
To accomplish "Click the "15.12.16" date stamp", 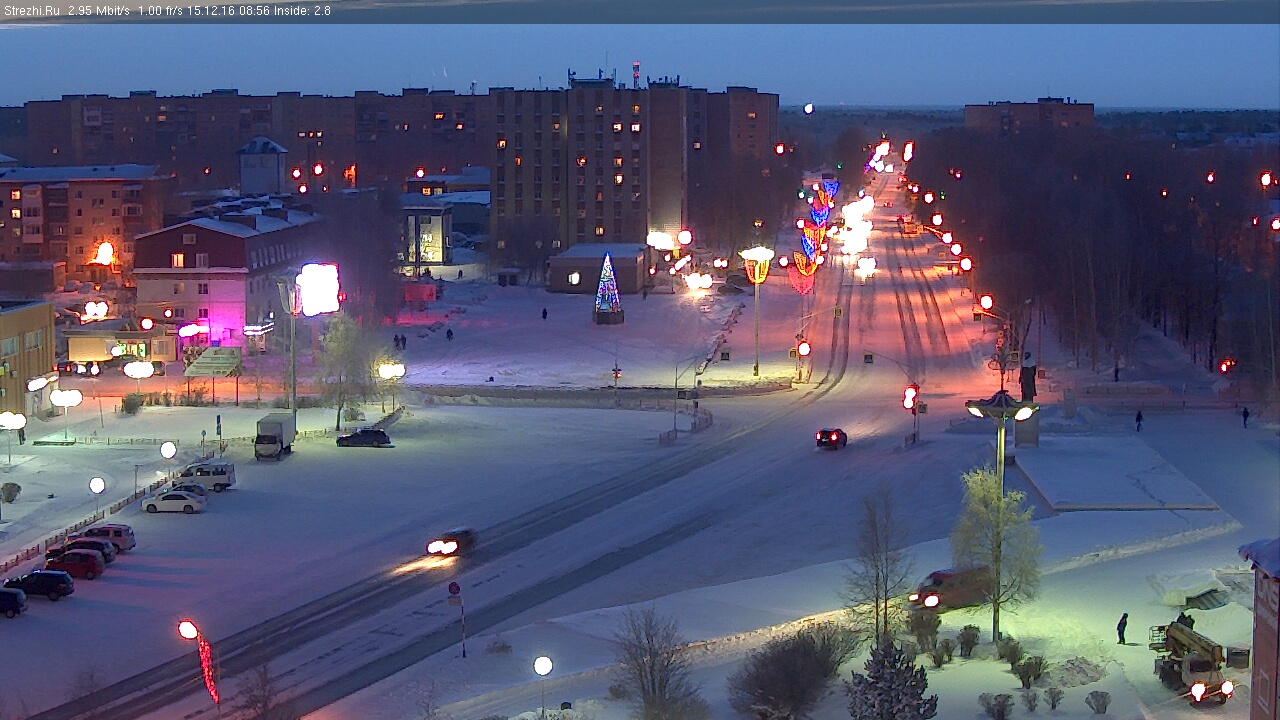I will 210,11.
